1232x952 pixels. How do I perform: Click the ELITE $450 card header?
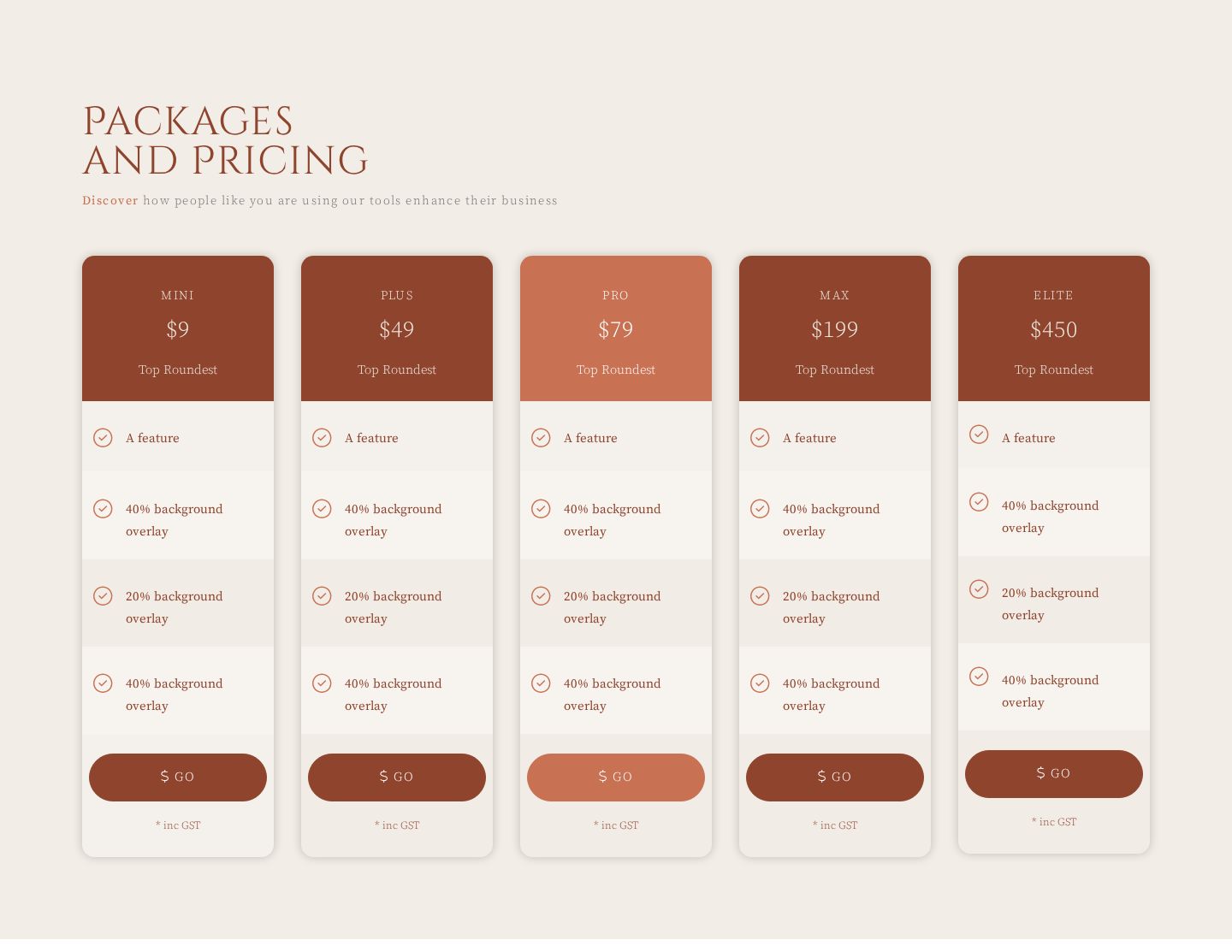[1054, 328]
